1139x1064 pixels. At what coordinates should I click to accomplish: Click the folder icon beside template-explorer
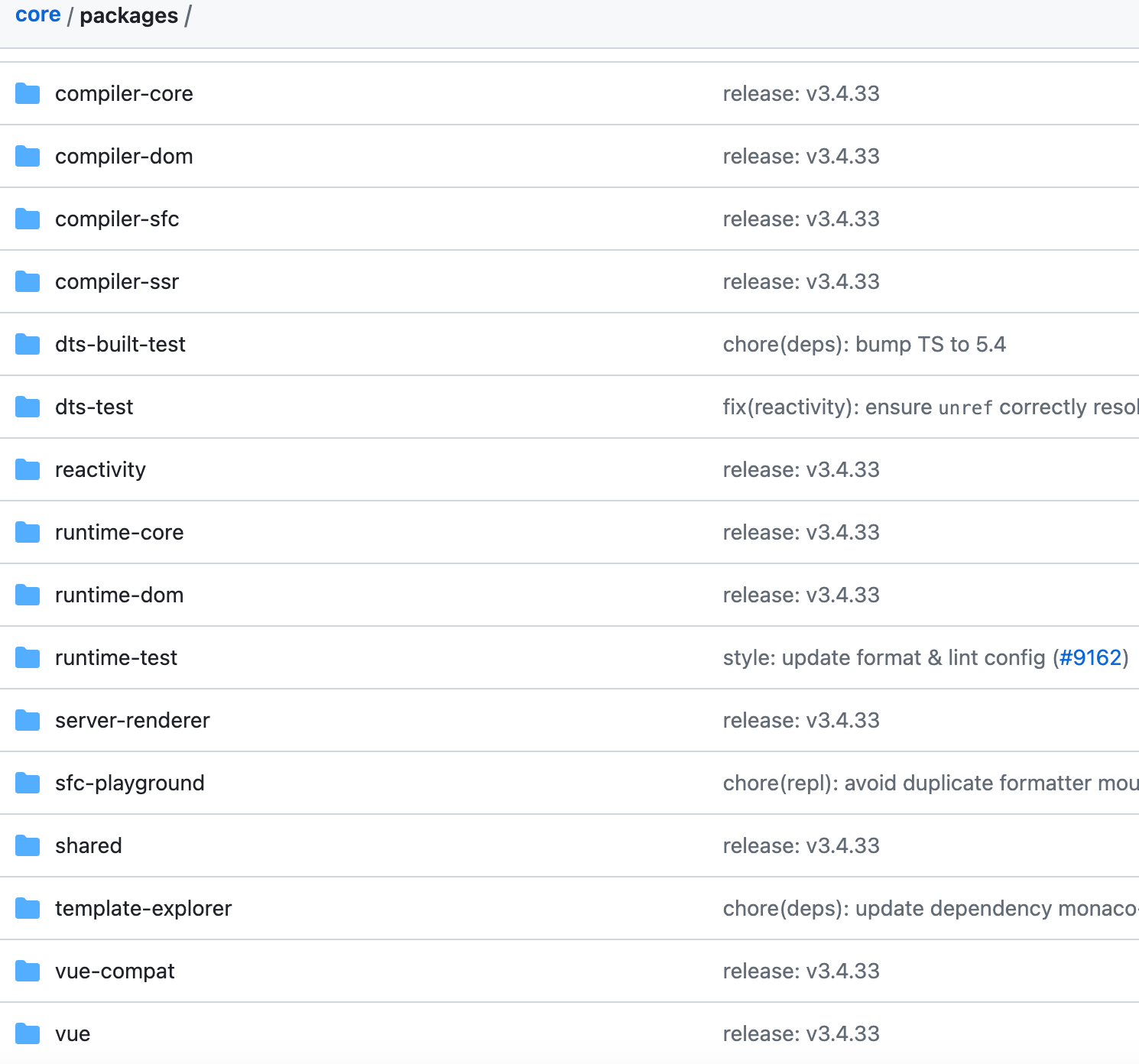click(28, 909)
